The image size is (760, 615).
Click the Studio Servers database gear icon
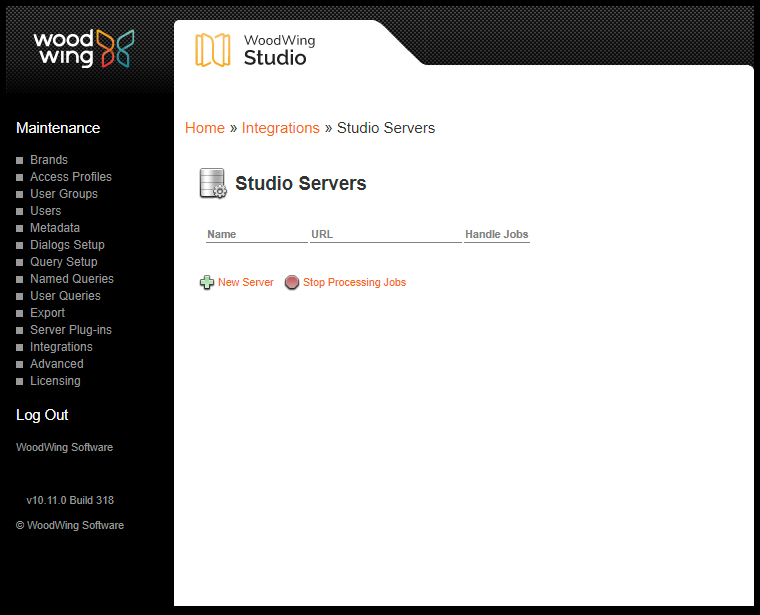[213, 183]
